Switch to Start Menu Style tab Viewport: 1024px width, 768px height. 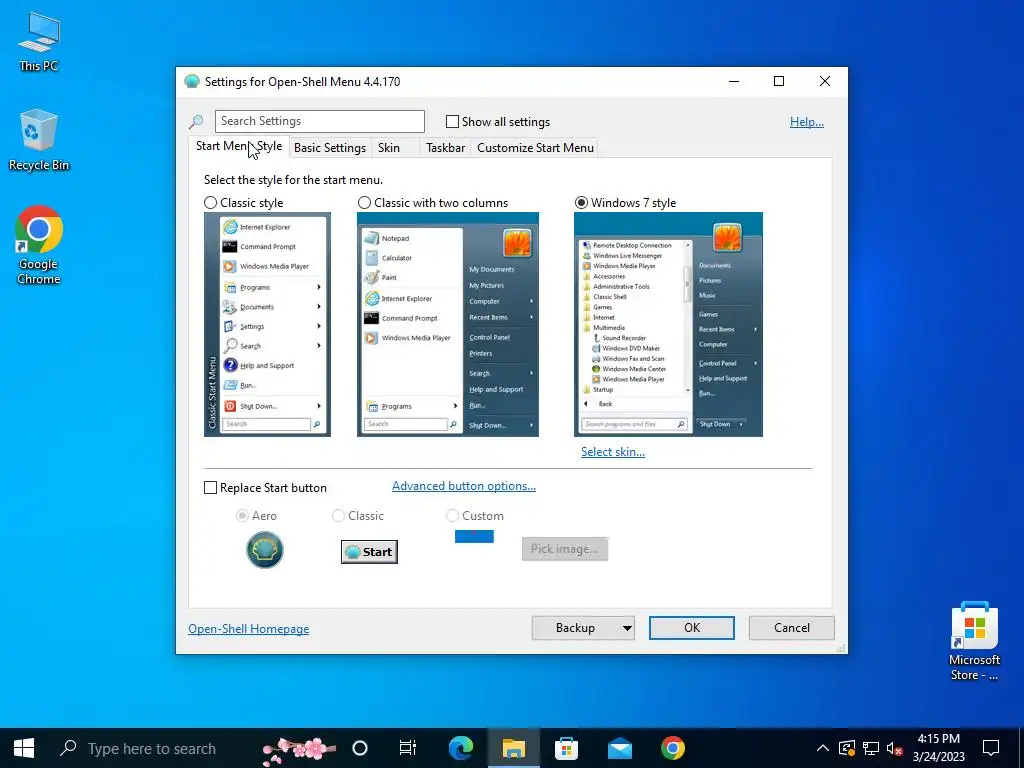tap(239, 146)
